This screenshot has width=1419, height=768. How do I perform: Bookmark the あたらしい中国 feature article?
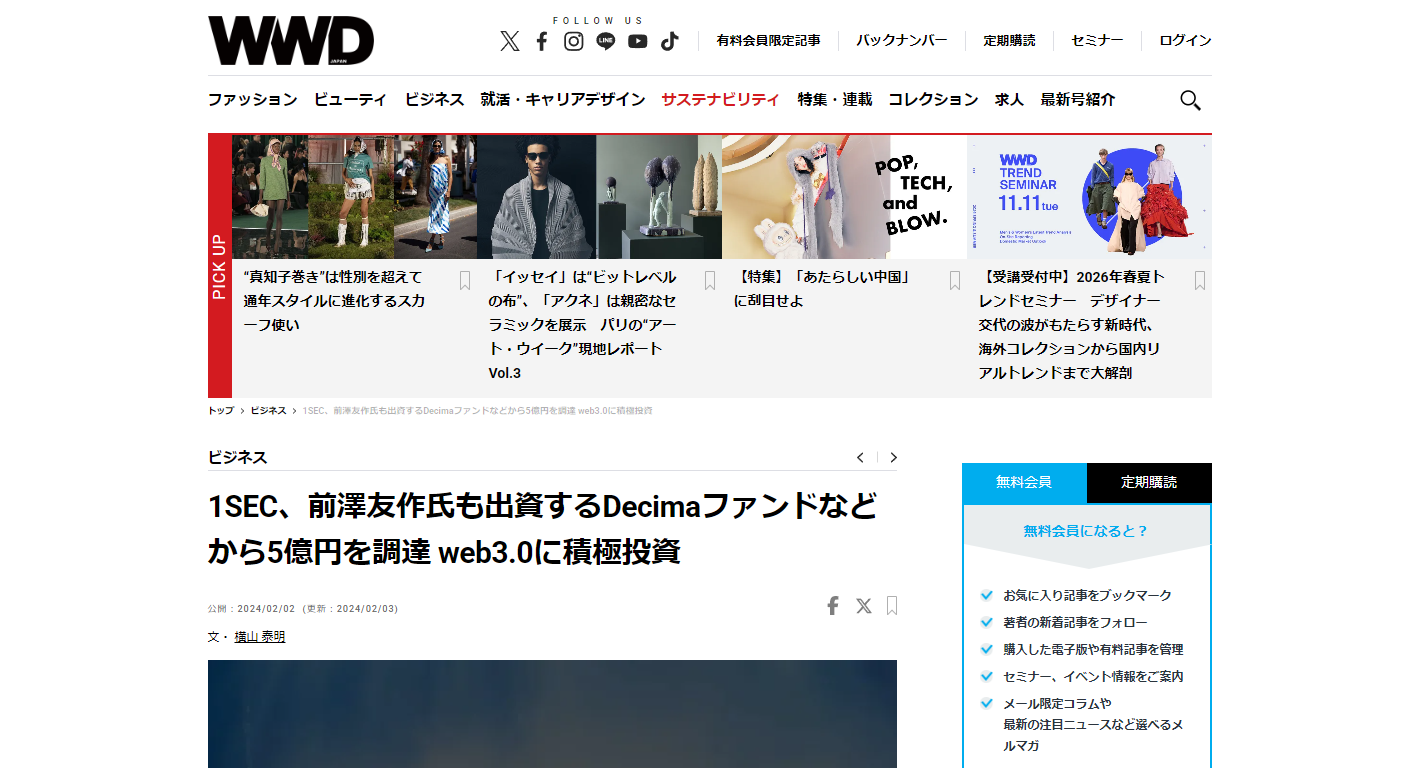pos(955,281)
